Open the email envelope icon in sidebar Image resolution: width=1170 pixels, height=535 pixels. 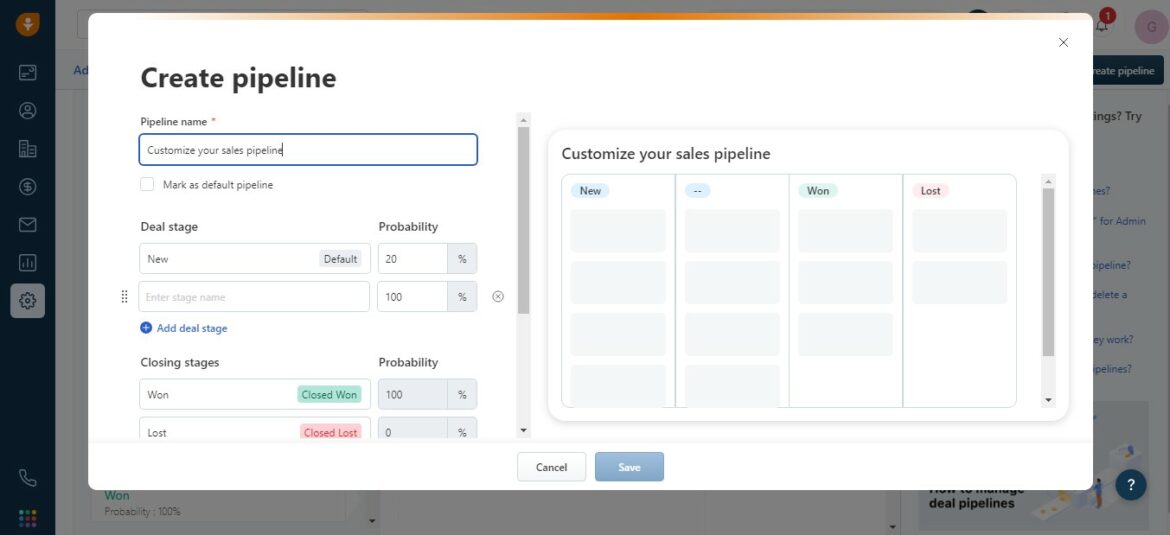28,225
